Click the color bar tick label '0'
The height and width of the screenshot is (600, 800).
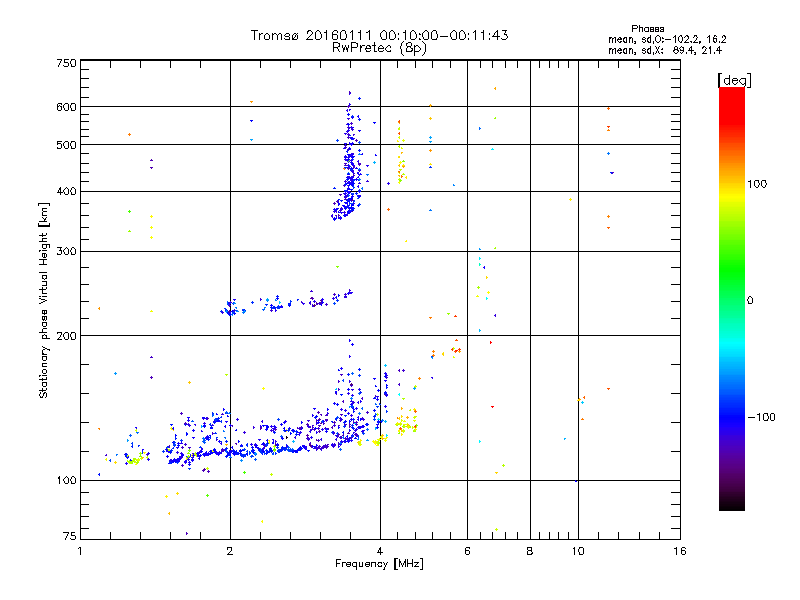point(749,301)
